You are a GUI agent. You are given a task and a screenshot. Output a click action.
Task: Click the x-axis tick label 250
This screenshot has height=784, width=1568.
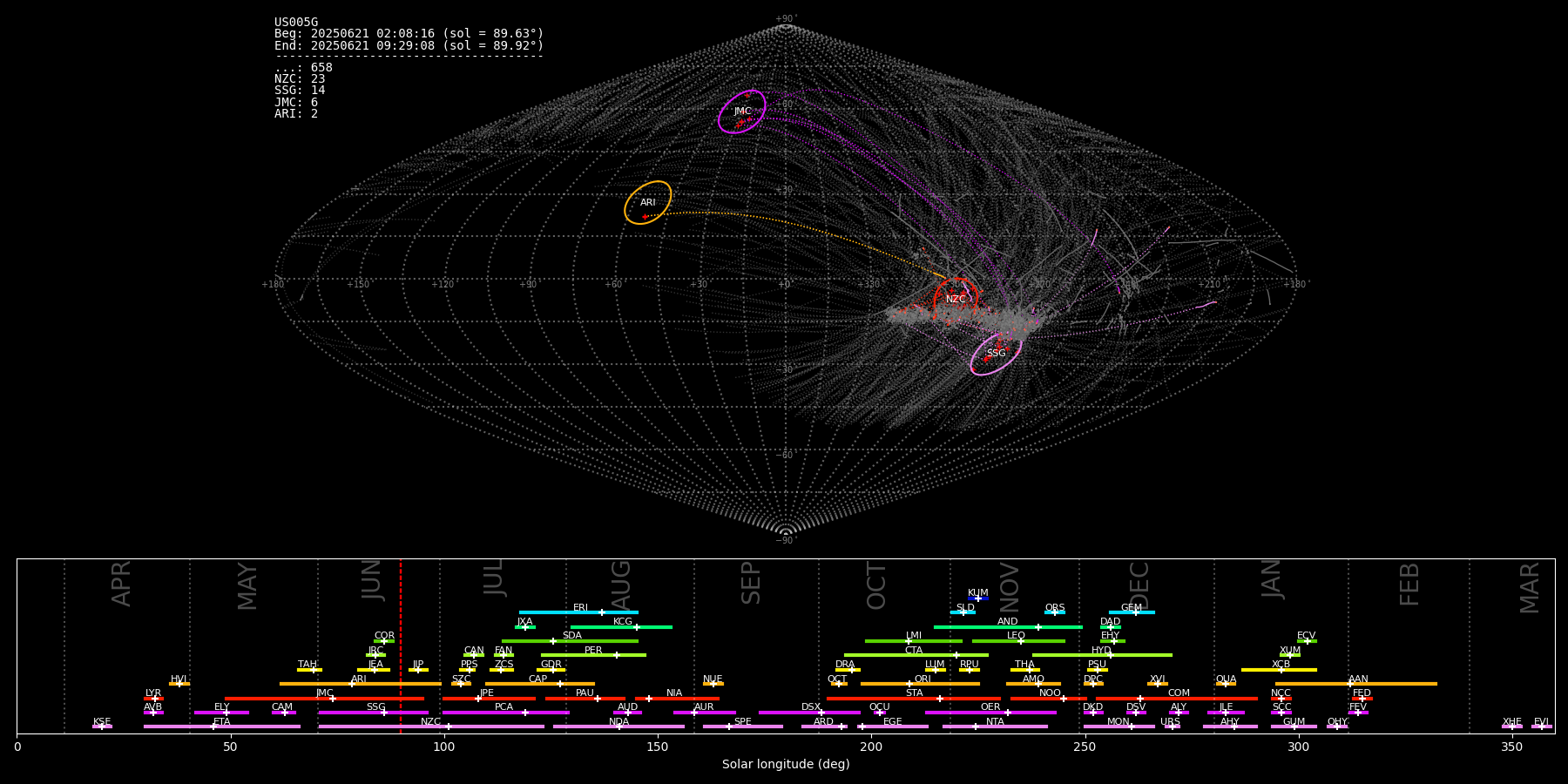[x=1085, y=747]
